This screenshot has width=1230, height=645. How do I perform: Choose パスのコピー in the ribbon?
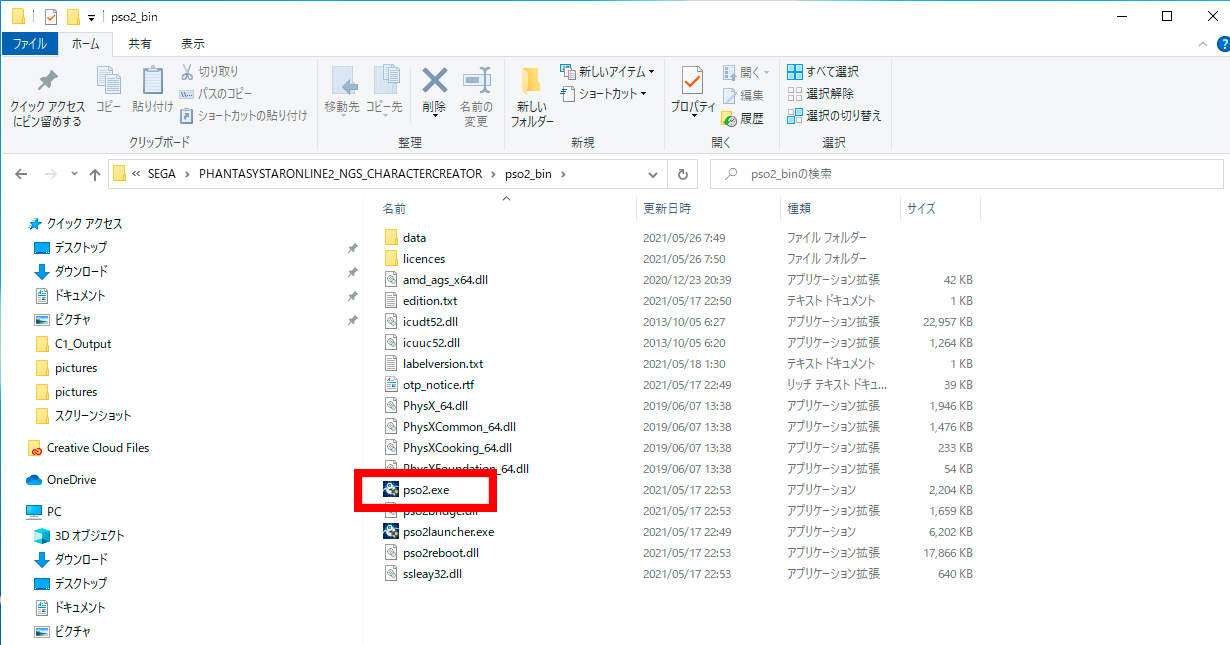tap(216, 94)
